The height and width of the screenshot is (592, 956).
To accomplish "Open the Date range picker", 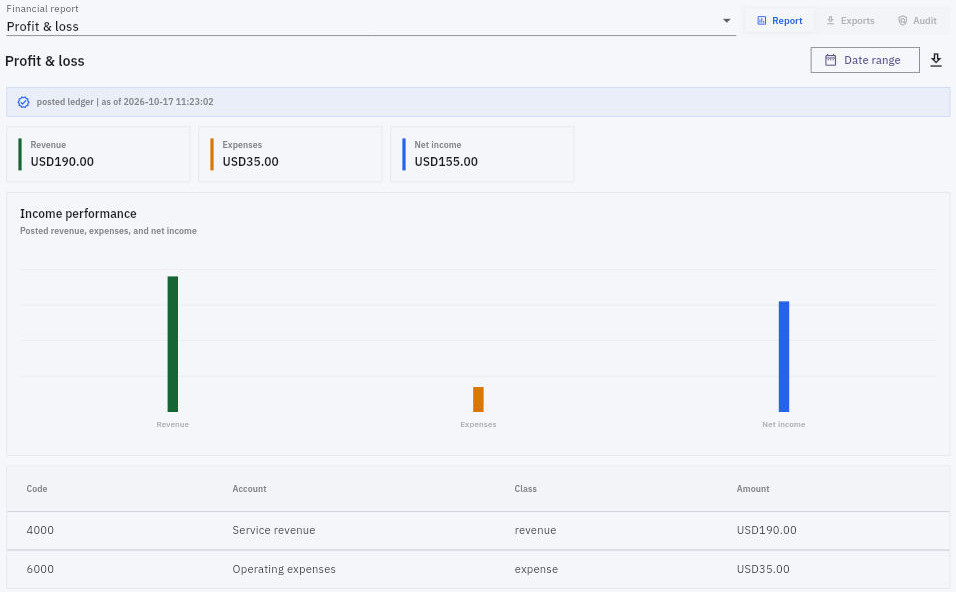I will click(865, 60).
